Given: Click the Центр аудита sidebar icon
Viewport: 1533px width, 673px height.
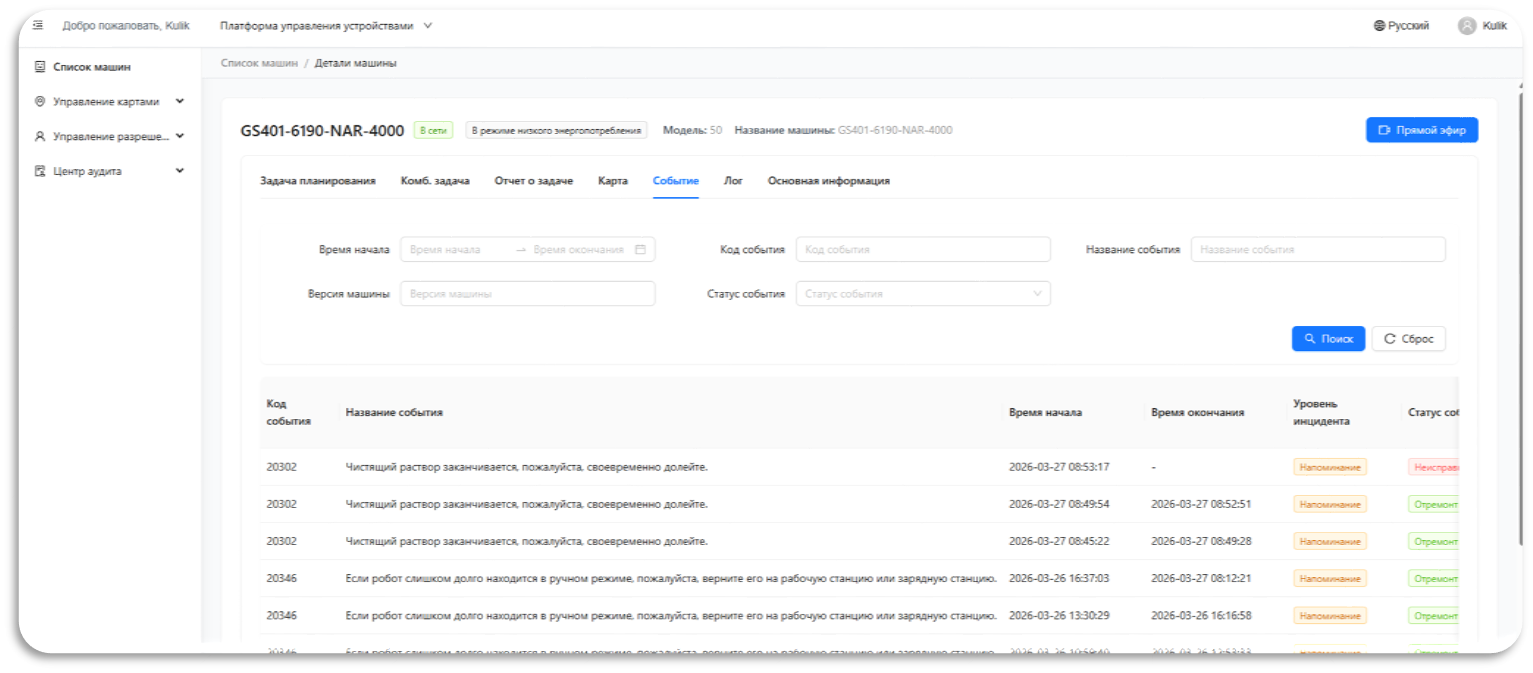Looking at the screenshot, I should (x=40, y=171).
